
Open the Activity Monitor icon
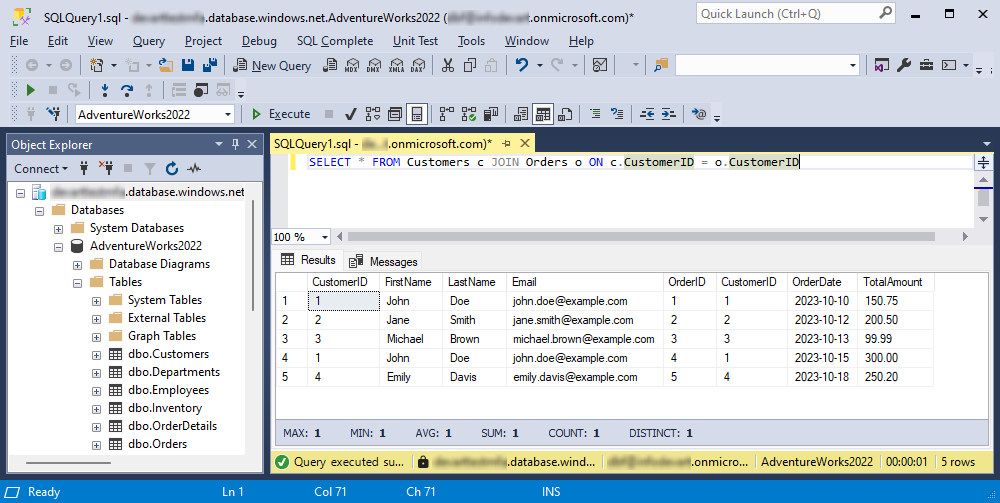(x=599, y=65)
